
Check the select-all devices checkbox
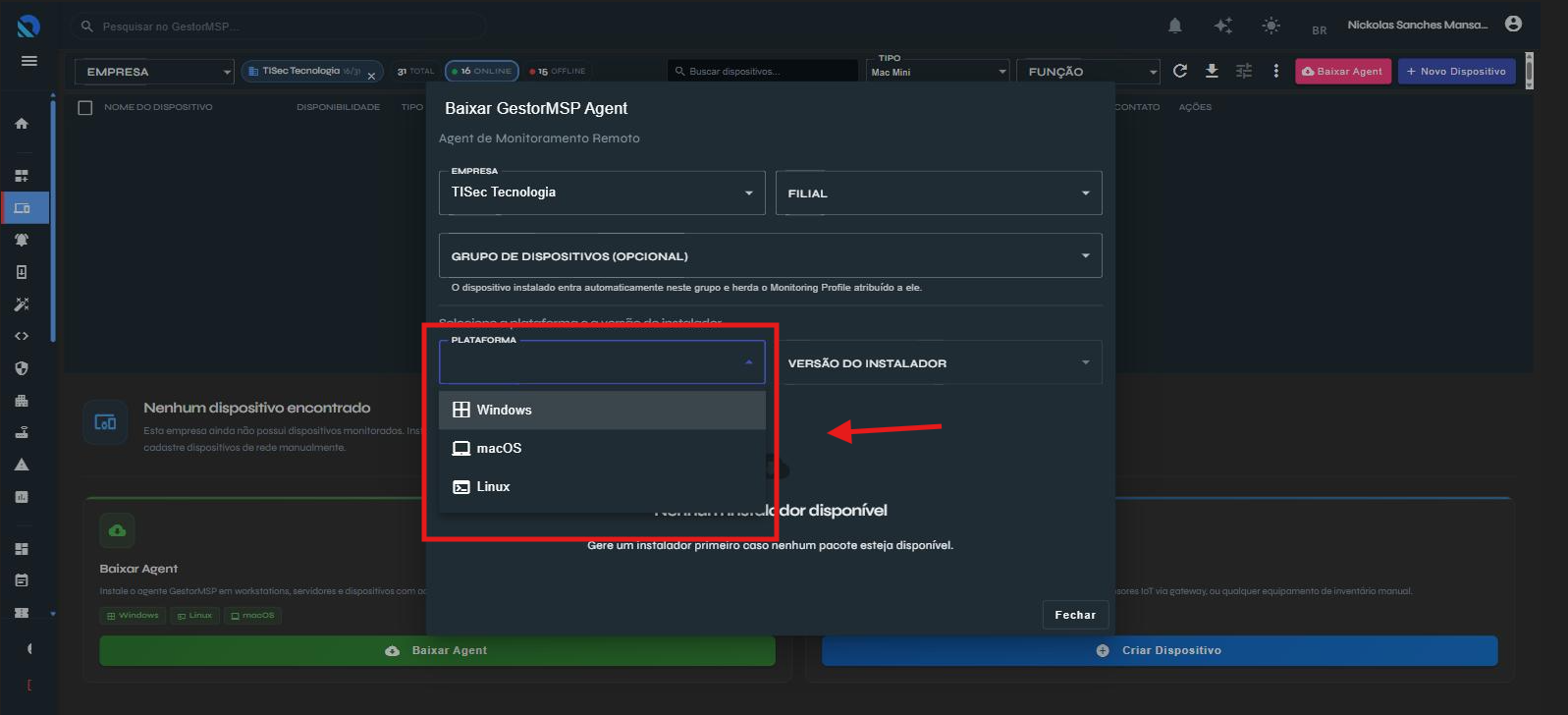85,107
